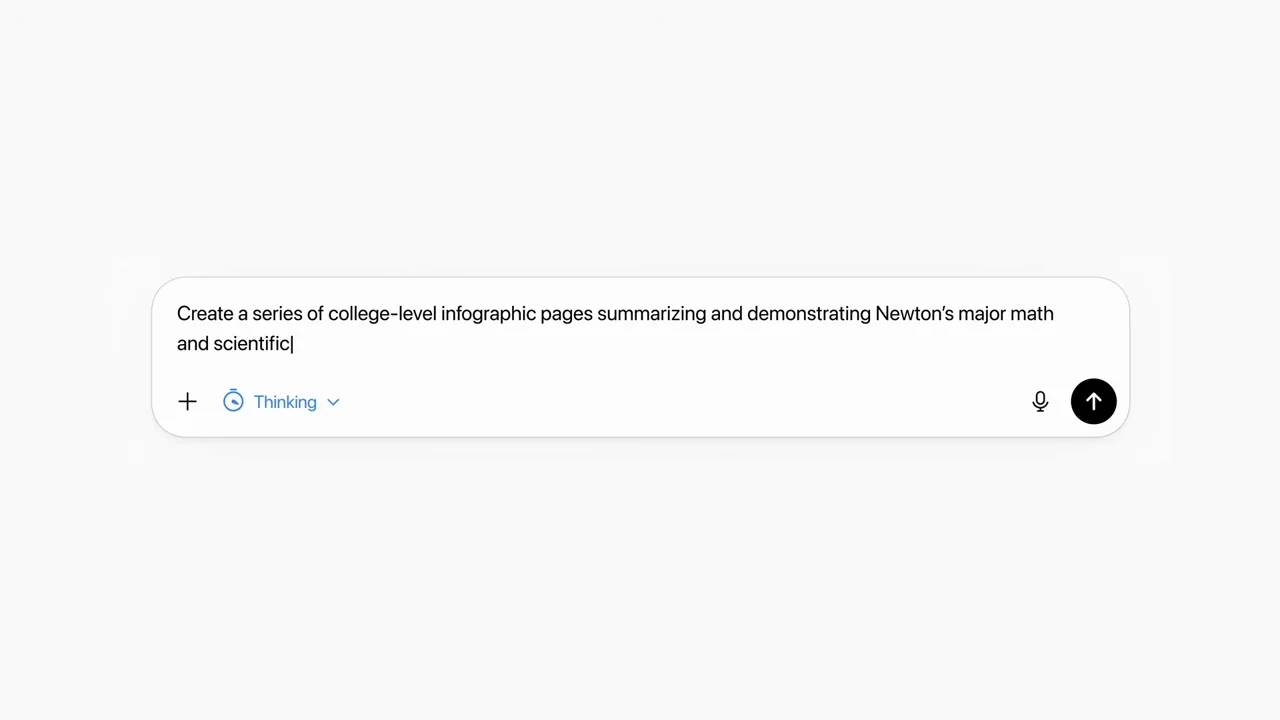Select the Thinking mode label
Viewport: 1280px width, 720px height.
(285, 402)
